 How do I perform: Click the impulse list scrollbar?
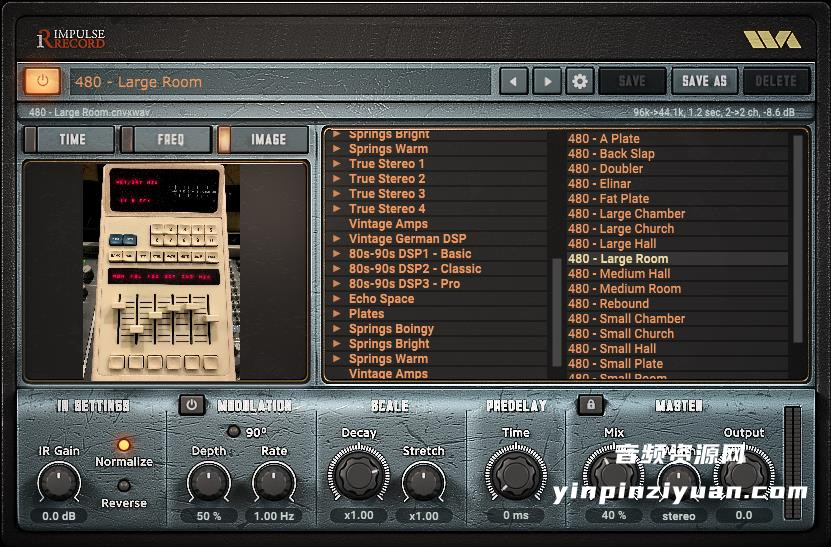coord(798,239)
